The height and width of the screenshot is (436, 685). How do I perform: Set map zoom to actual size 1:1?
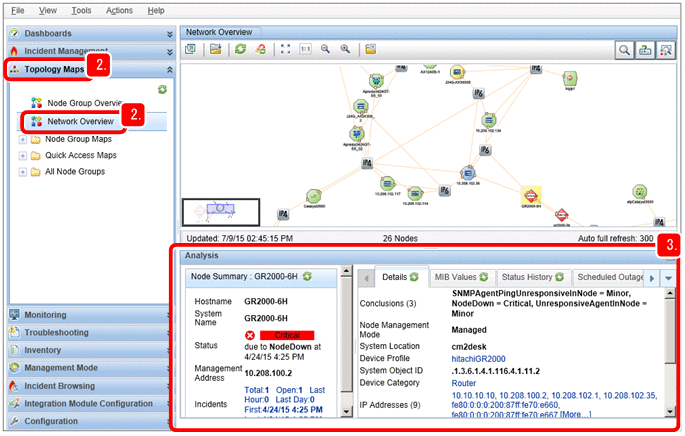coord(305,49)
